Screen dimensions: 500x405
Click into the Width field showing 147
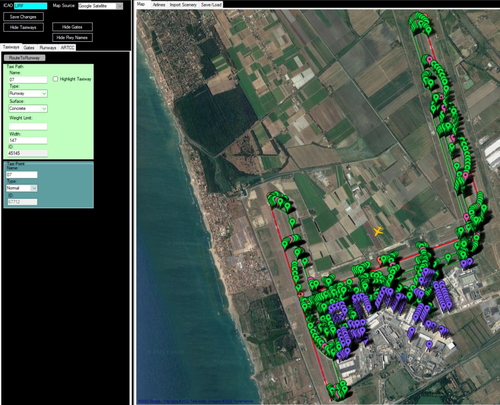(28, 140)
